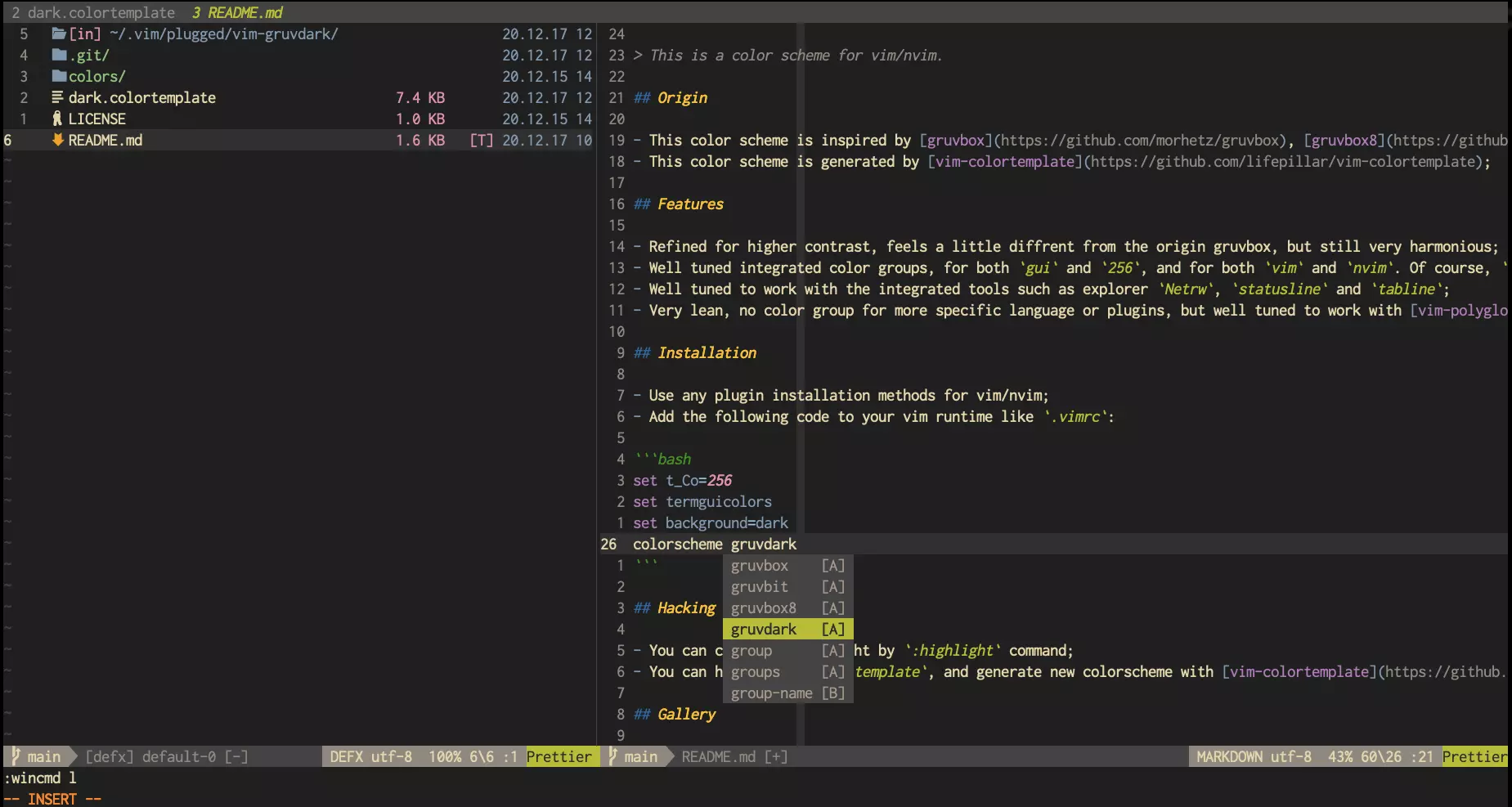Click the '-- INSERT --' mode indicator
This screenshot has width=1512, height=807.
coord(52,799)
